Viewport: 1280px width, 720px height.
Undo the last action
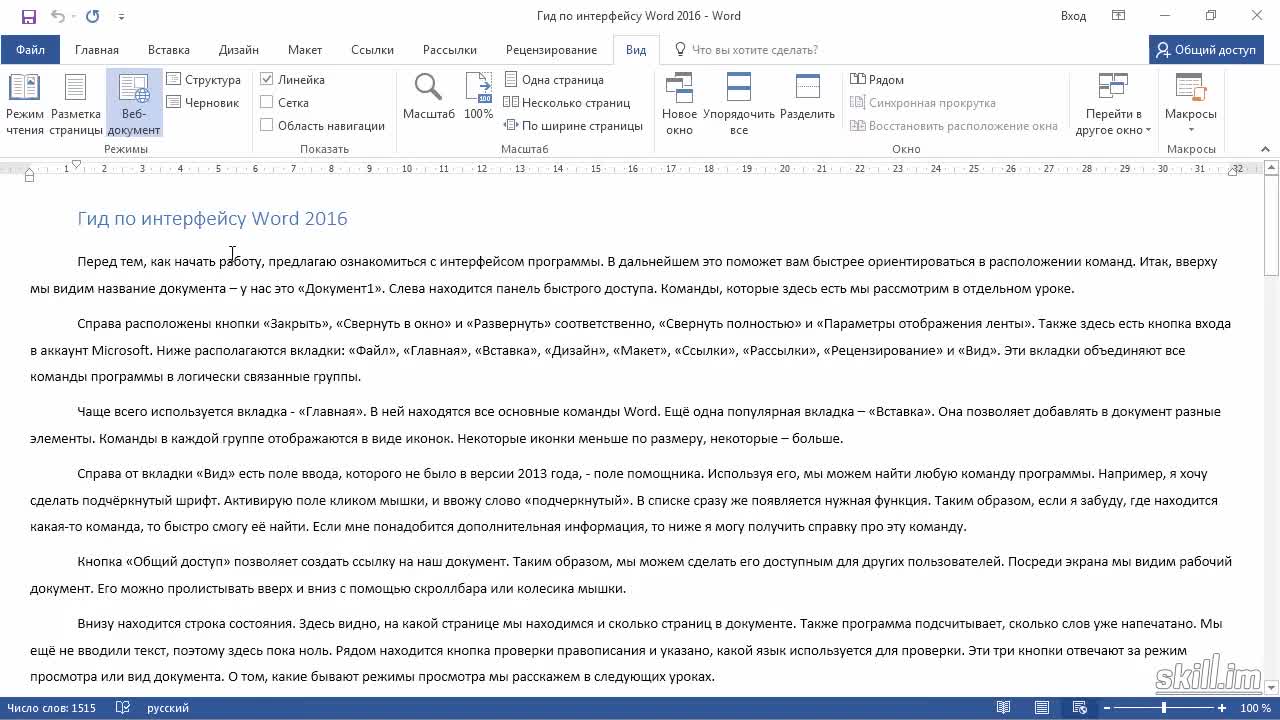pos(57,16)
